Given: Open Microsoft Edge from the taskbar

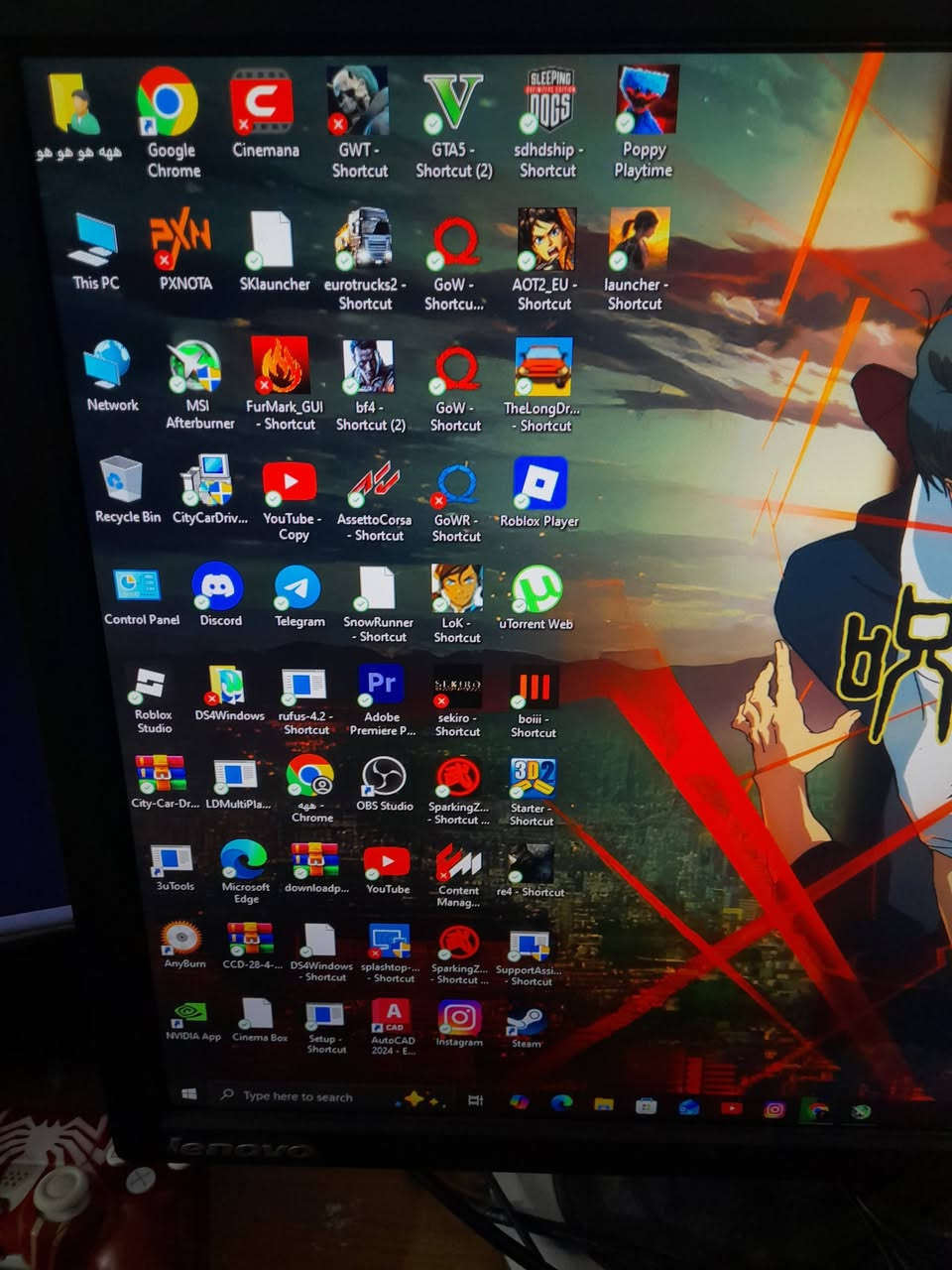Looking at the screenshot, I should click(x=561, y=1102).
